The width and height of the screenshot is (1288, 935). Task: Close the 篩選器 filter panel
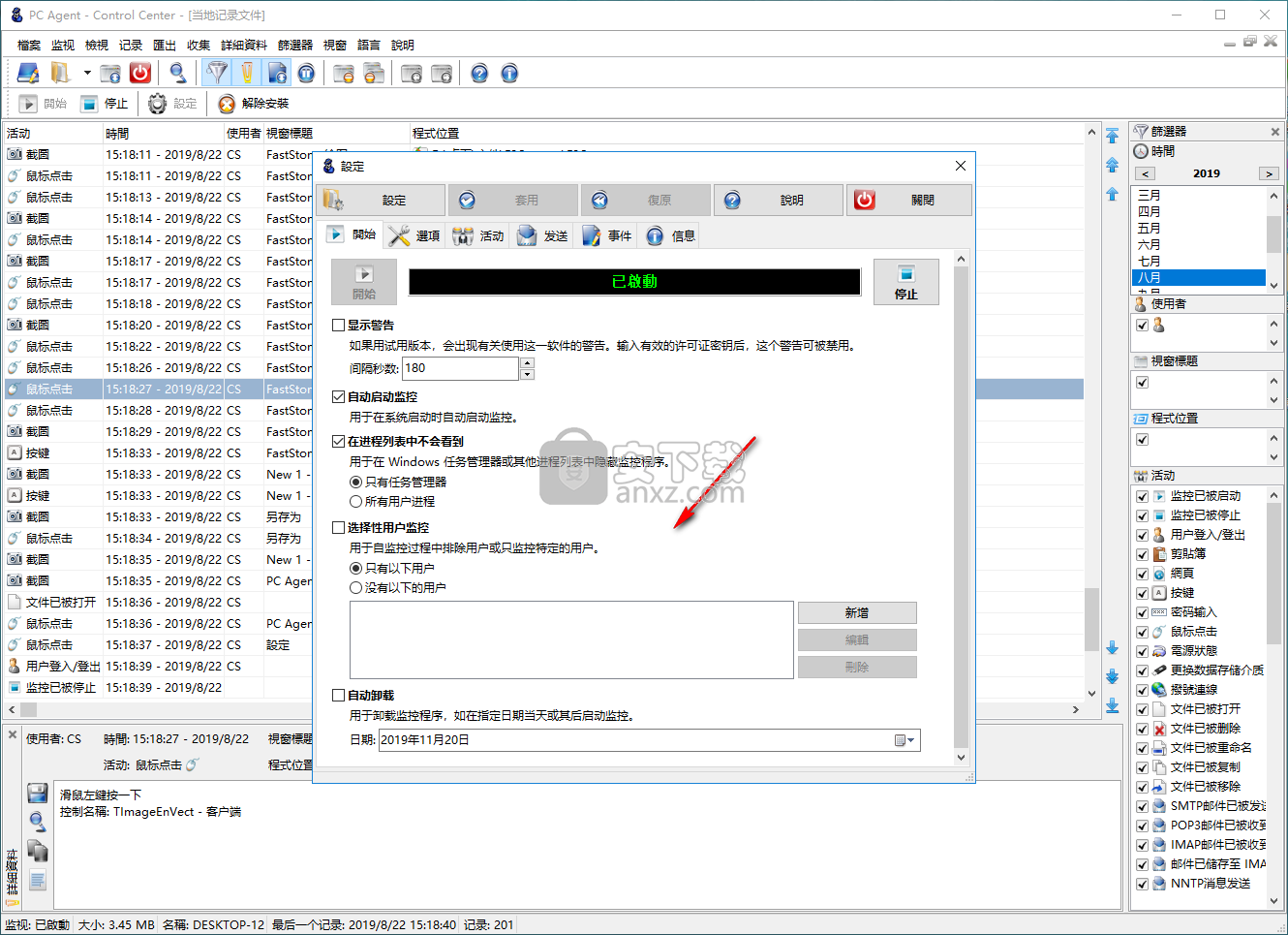pyautogui.click(x=1275, y=131)
